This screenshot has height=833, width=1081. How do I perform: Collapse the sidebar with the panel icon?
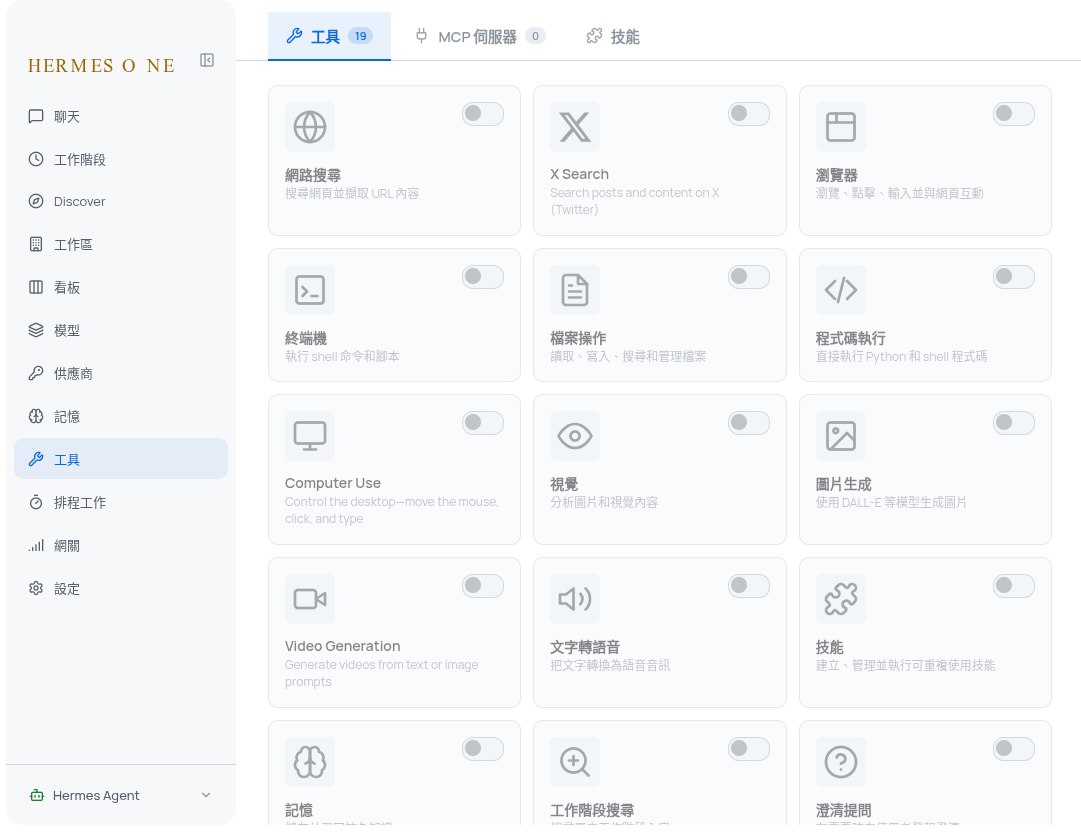coord(207,60)
